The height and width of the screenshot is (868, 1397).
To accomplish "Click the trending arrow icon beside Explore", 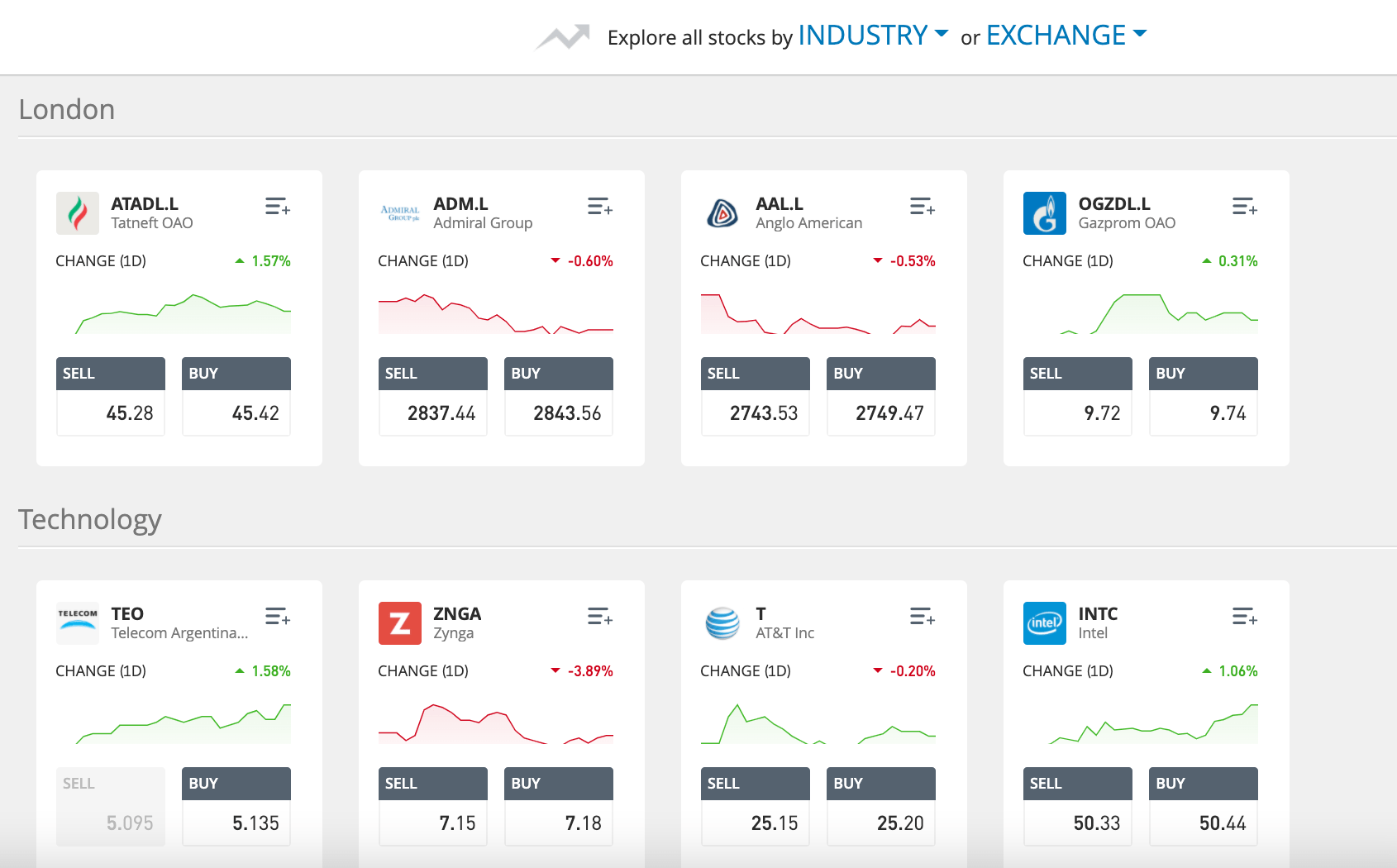I will (x=563, y=36).
